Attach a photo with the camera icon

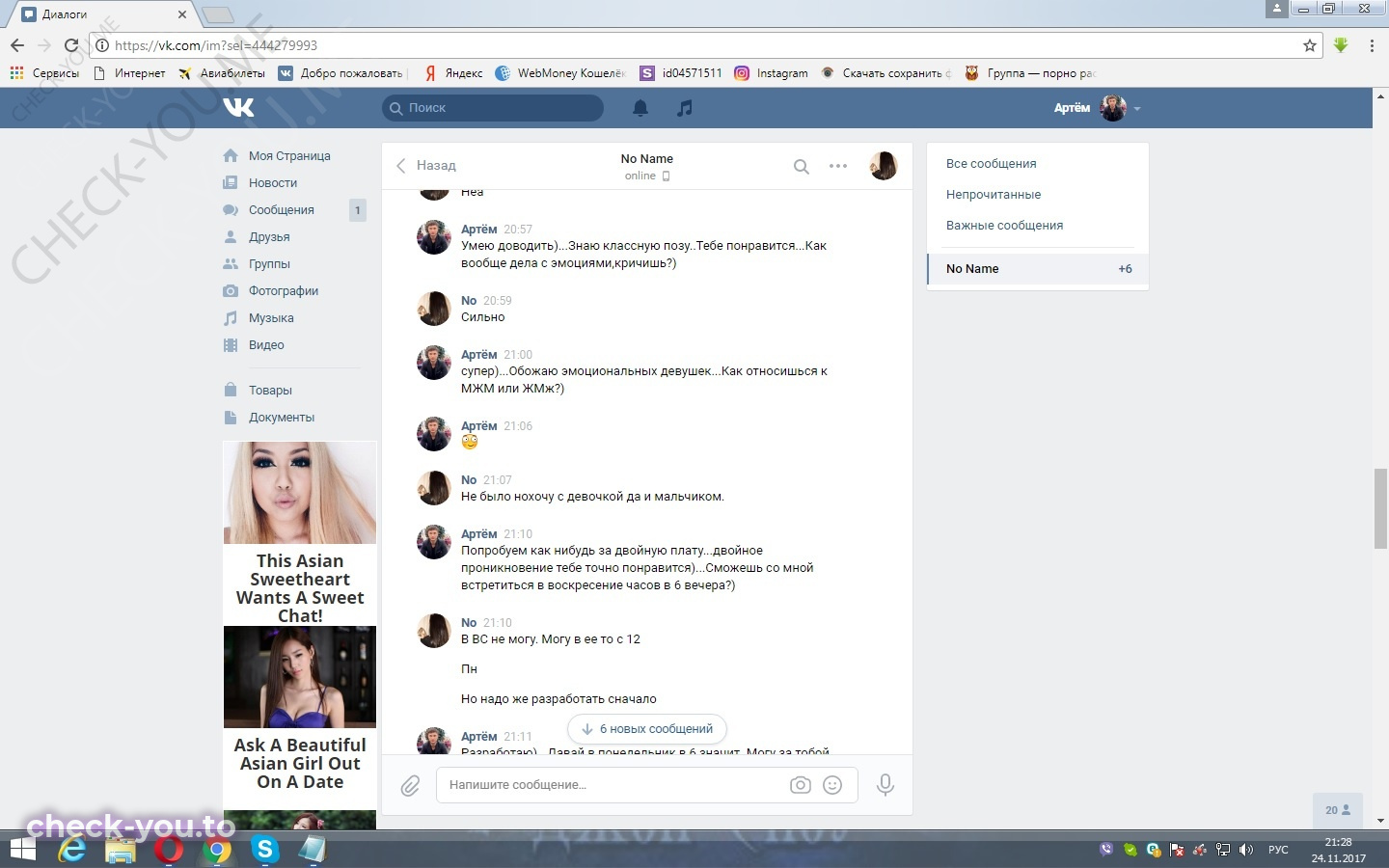[800, 785]
